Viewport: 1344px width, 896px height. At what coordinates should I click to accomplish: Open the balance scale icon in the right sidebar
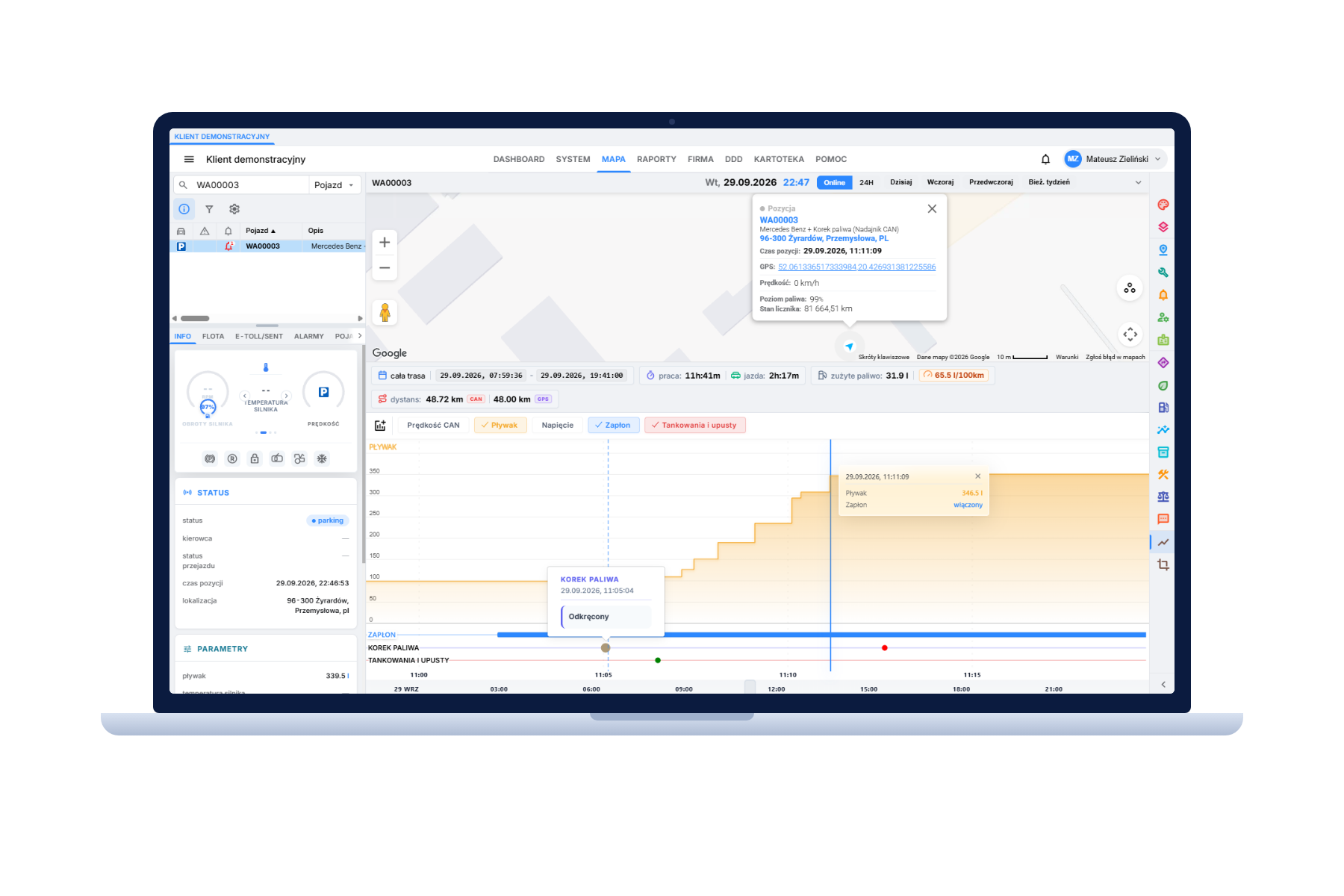pyautogui.click(x=1163, y=497)
